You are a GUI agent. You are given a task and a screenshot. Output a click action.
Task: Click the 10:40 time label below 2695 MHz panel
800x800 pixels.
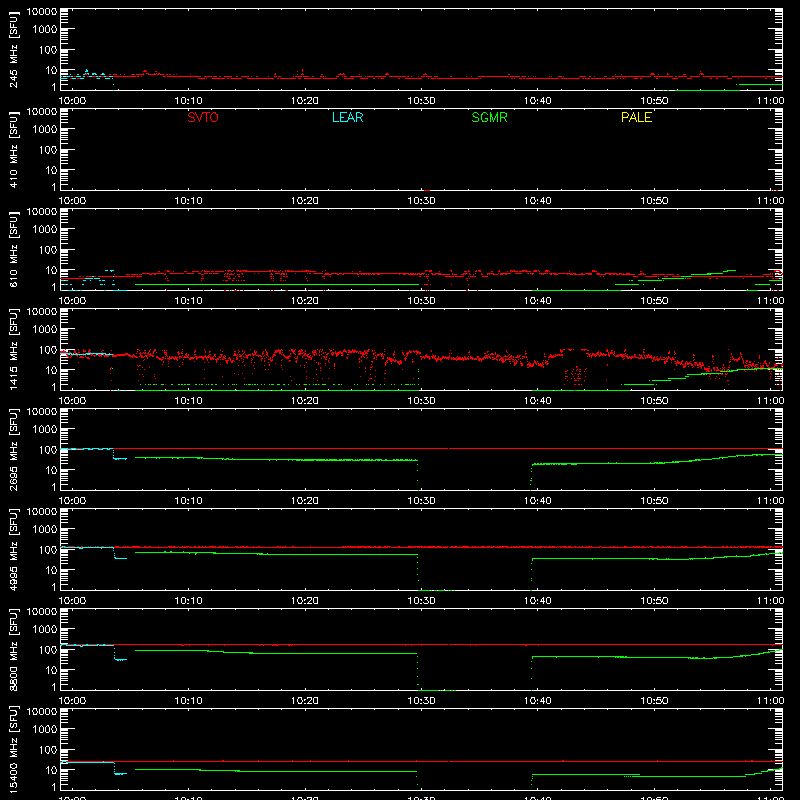(x=538, y=501)
